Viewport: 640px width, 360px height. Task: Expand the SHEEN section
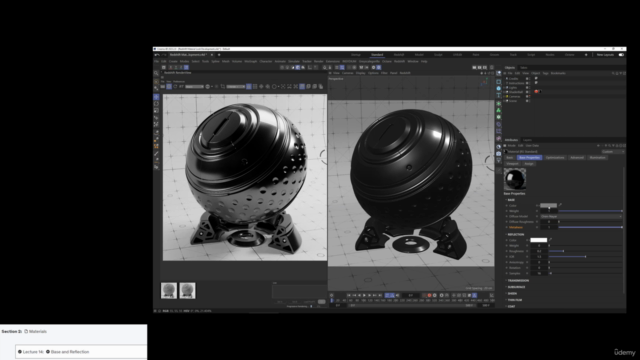[511, 293]
